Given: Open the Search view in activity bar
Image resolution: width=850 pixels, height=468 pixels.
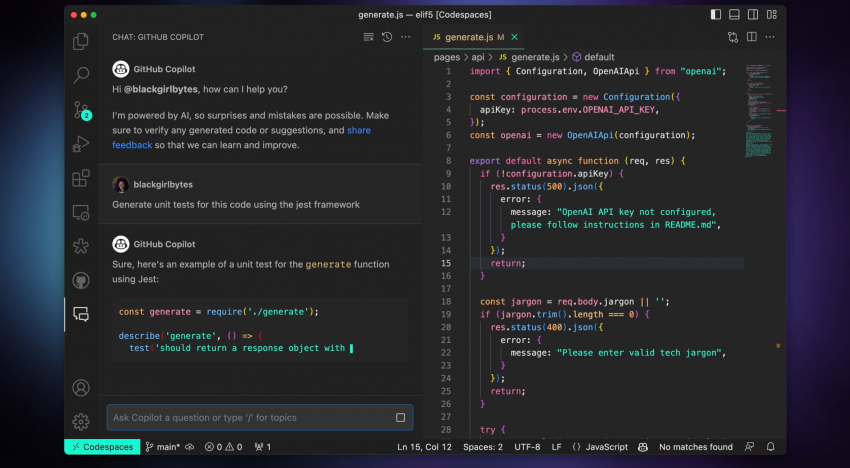Looking at the screenshot, I should click(x=81, y=75).
